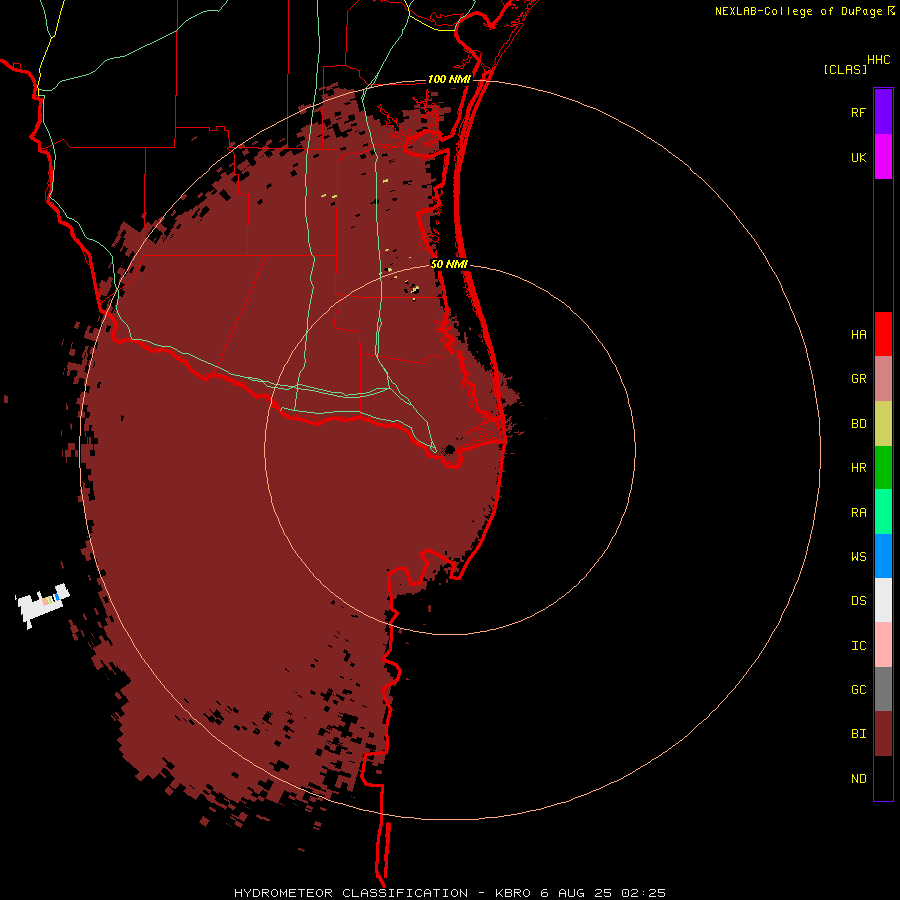Click the 100 NMI range ring label
The width and height of the screenshot is (900, 900).
pos(449,79)
